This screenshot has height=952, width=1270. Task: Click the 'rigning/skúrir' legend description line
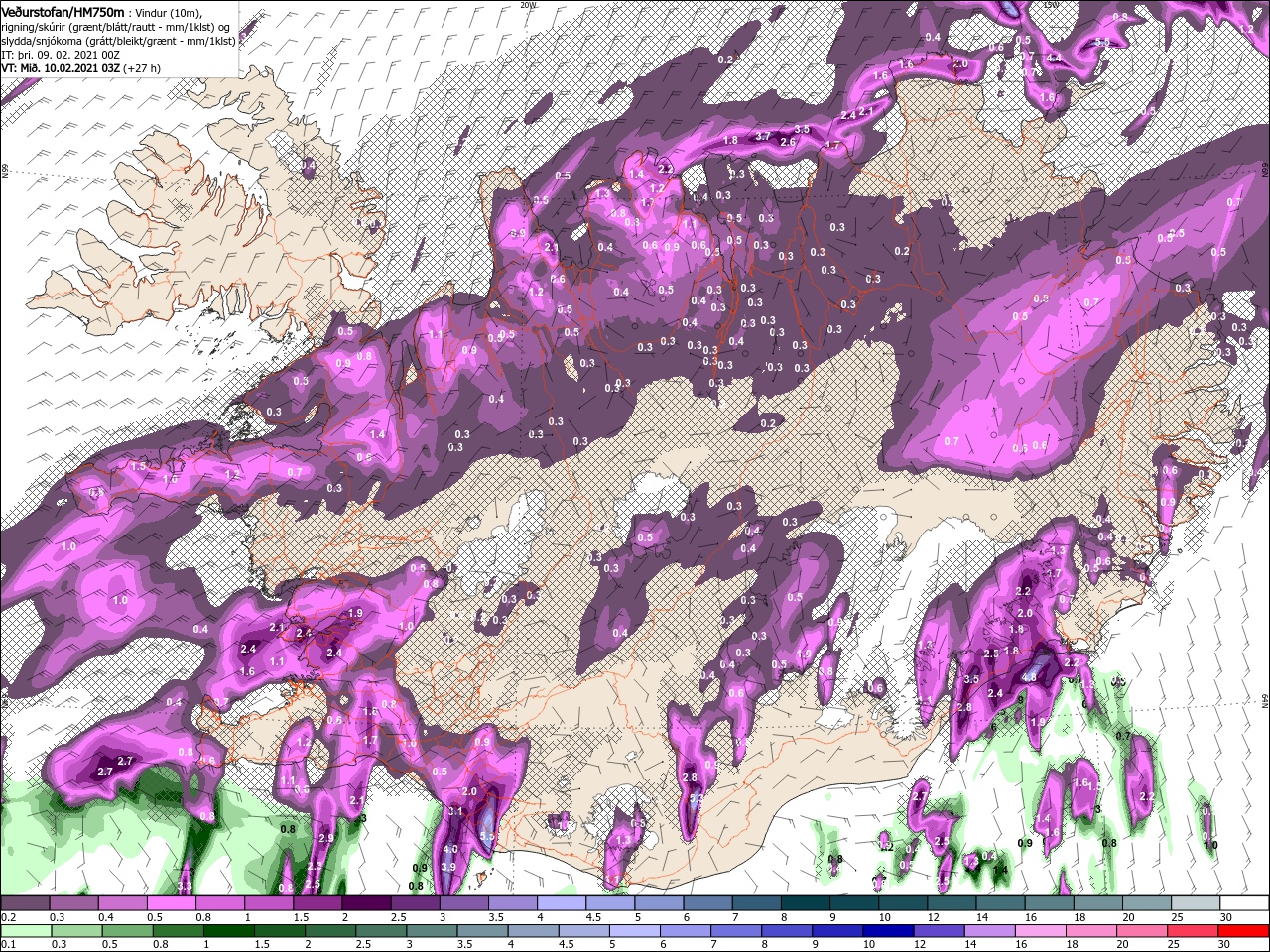[114, 26]
